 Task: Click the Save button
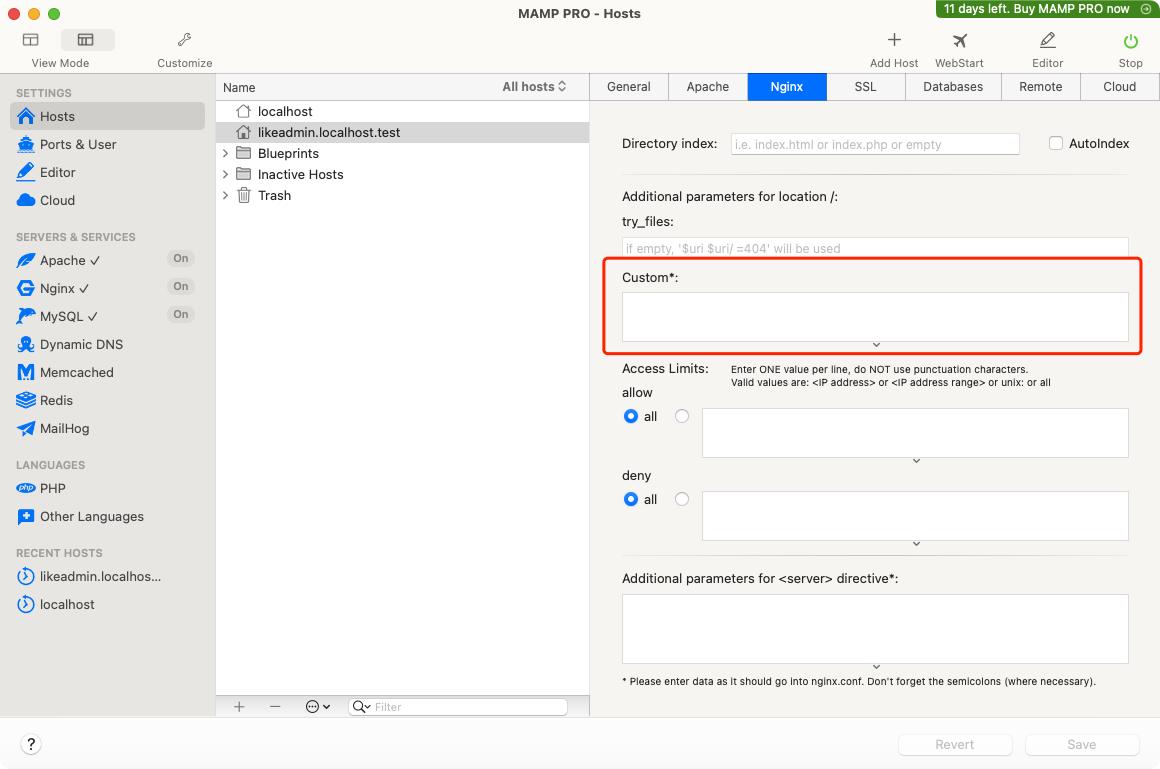click(1081, 744)
